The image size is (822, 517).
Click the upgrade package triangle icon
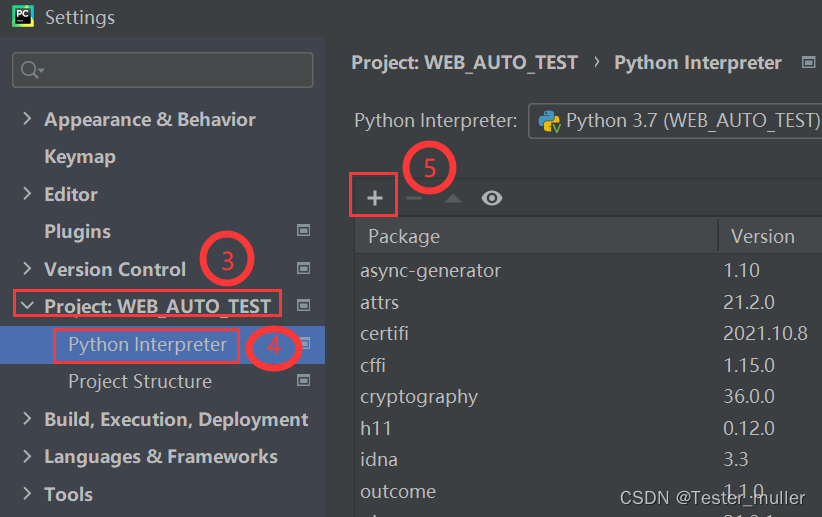(x=452, y=198)
